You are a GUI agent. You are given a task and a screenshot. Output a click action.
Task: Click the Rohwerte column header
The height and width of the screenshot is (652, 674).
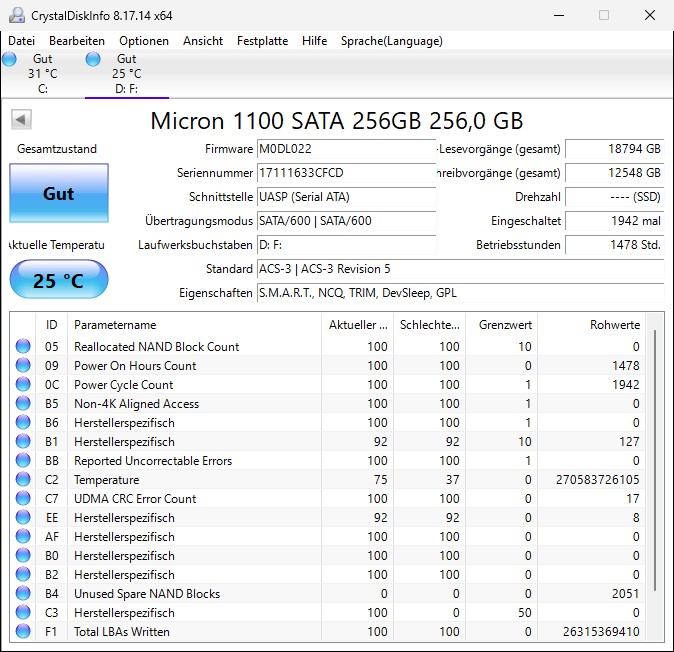click(591, 325)
